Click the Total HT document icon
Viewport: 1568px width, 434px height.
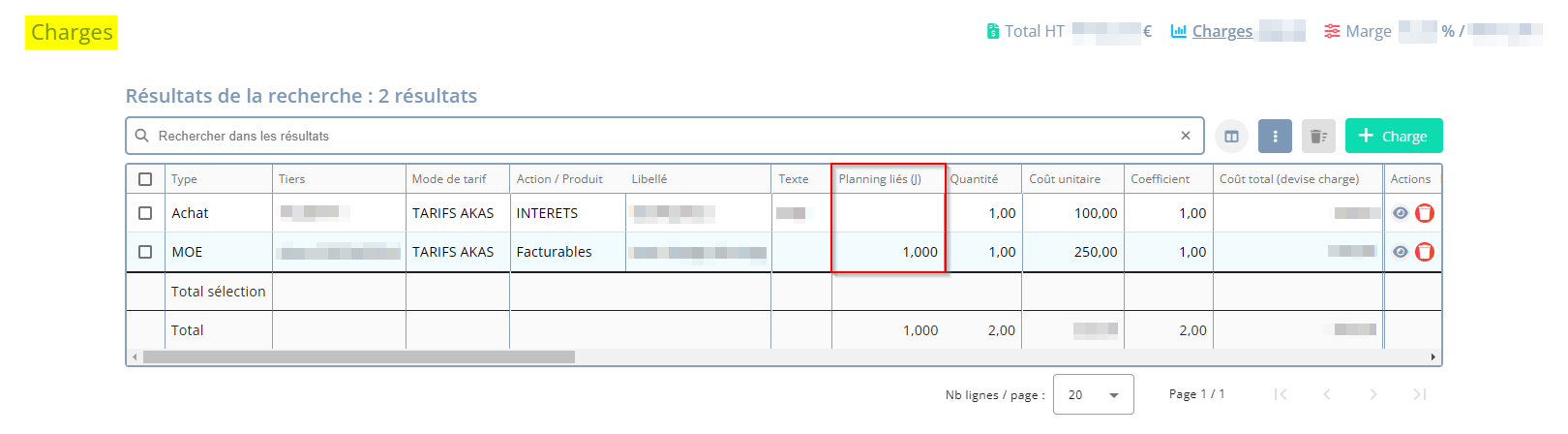coord(992,31)
